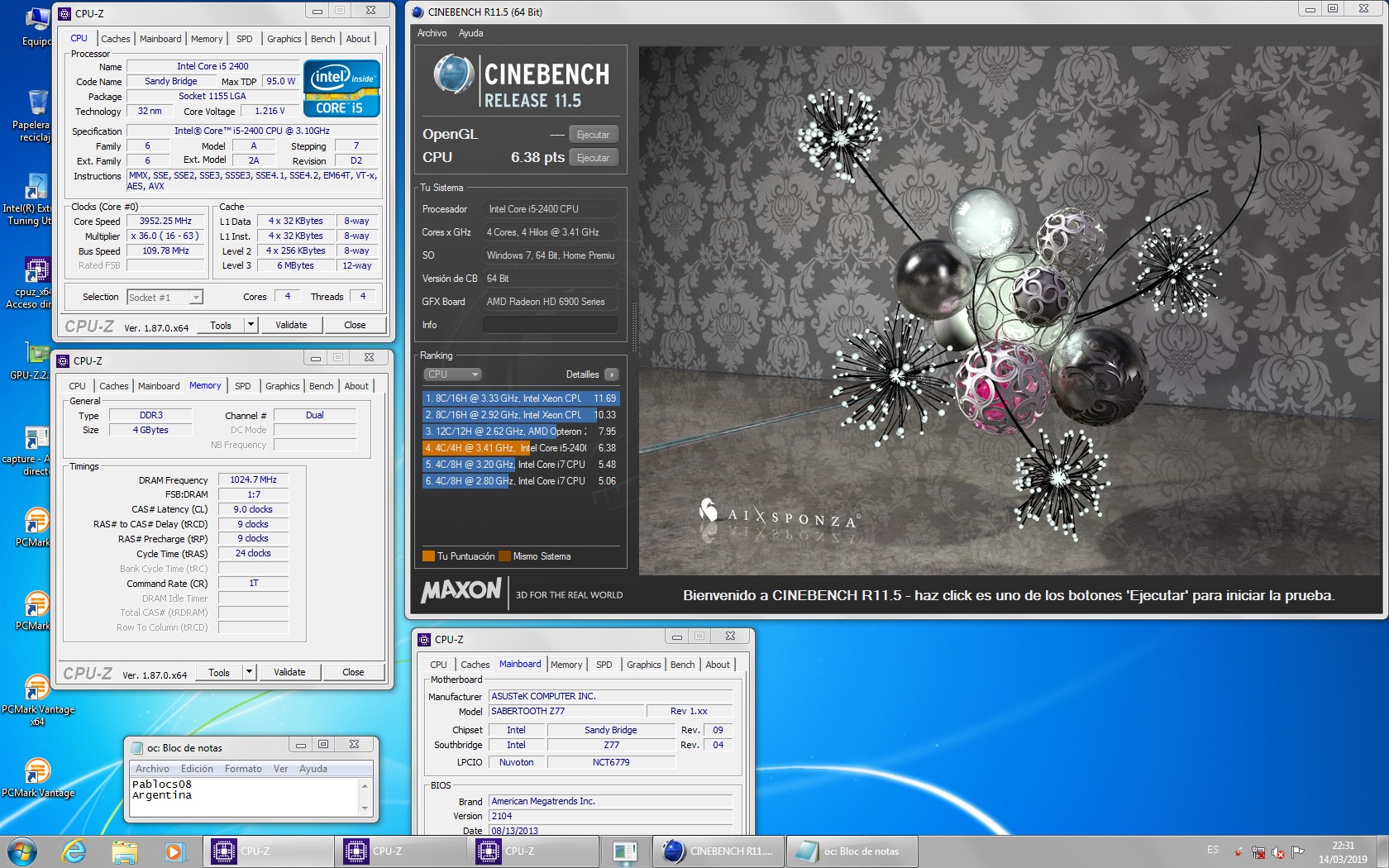Screen dimensions: 1389x868
Task: Open Papelera de reciclaje desktop icon
Action: 36,116
